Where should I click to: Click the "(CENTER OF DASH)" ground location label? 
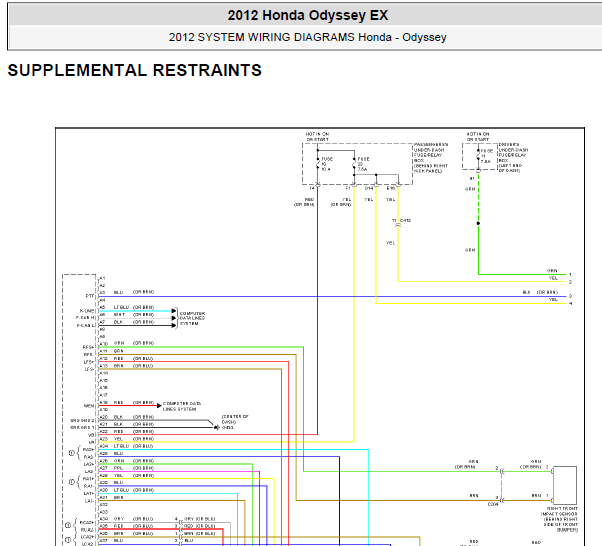[235, 419]
